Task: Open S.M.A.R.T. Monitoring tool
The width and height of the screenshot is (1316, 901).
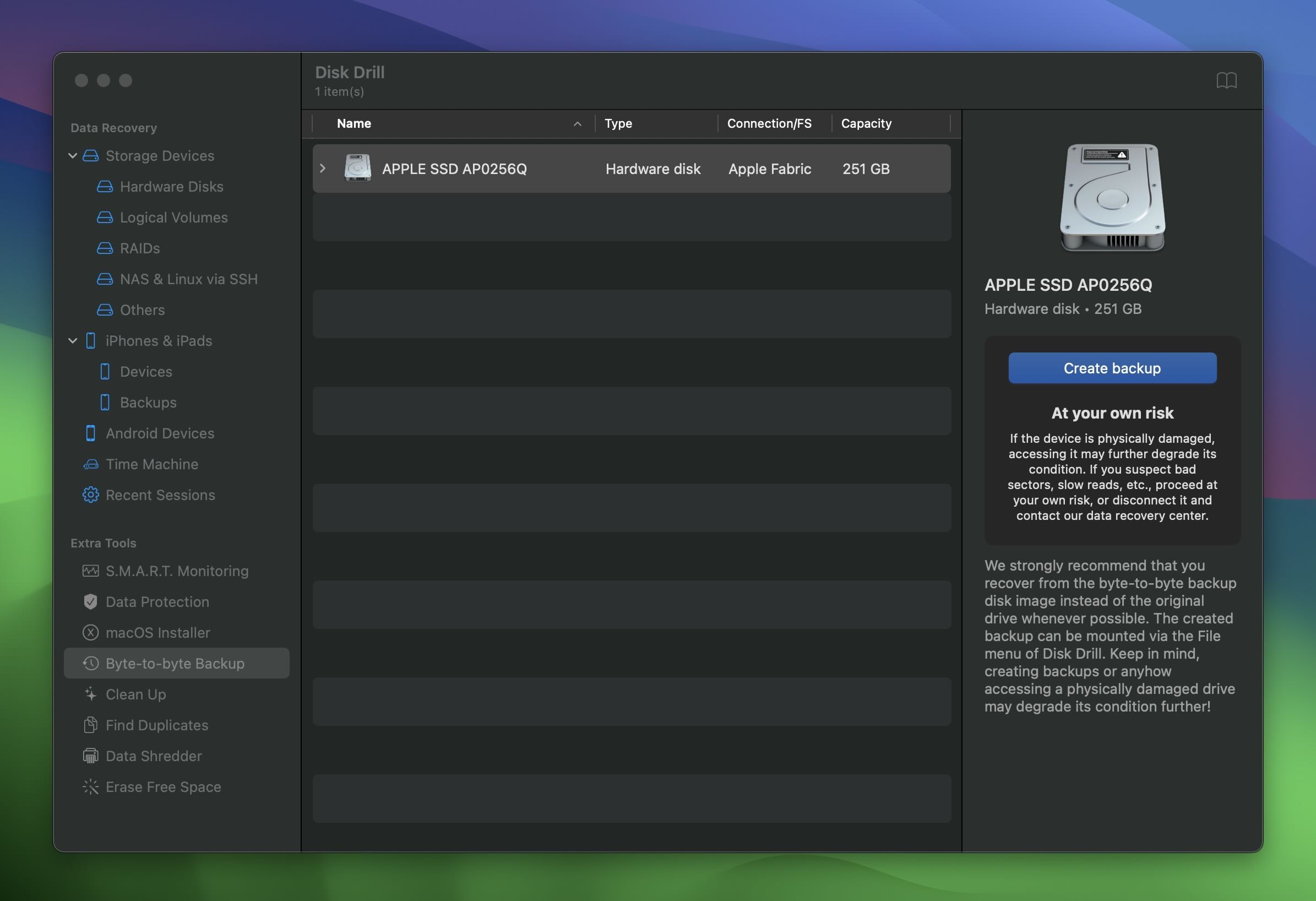Action: 177,571
